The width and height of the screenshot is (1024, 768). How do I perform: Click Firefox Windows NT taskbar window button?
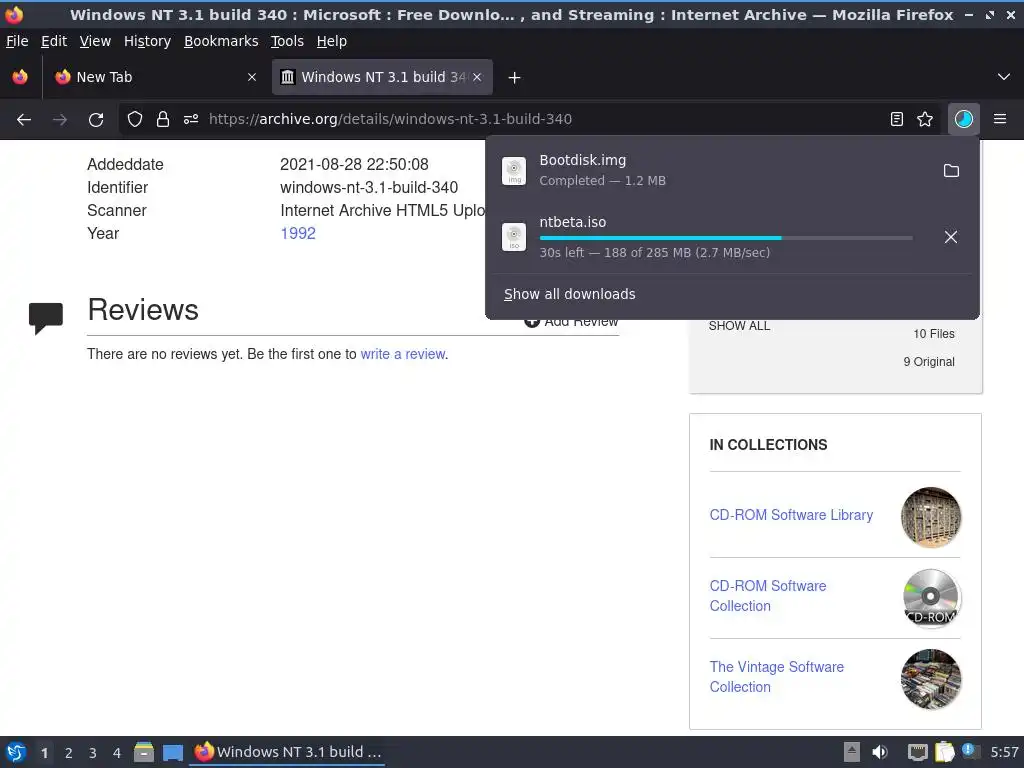pos(288,752)
